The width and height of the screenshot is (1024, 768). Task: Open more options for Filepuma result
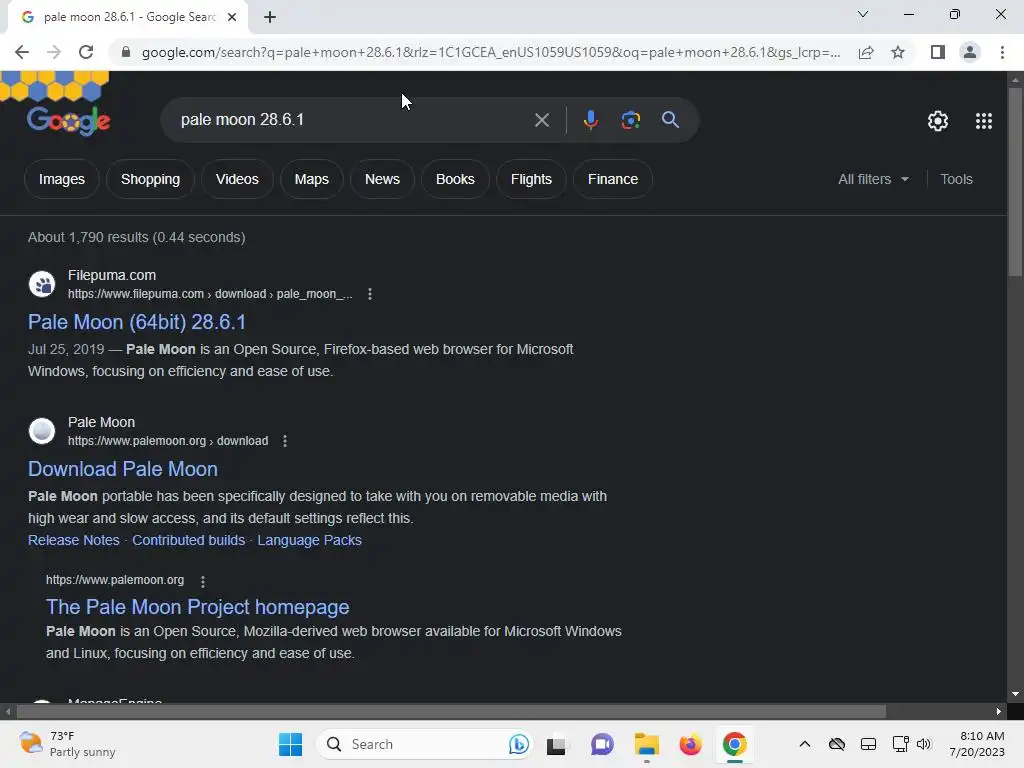[370, 294]
